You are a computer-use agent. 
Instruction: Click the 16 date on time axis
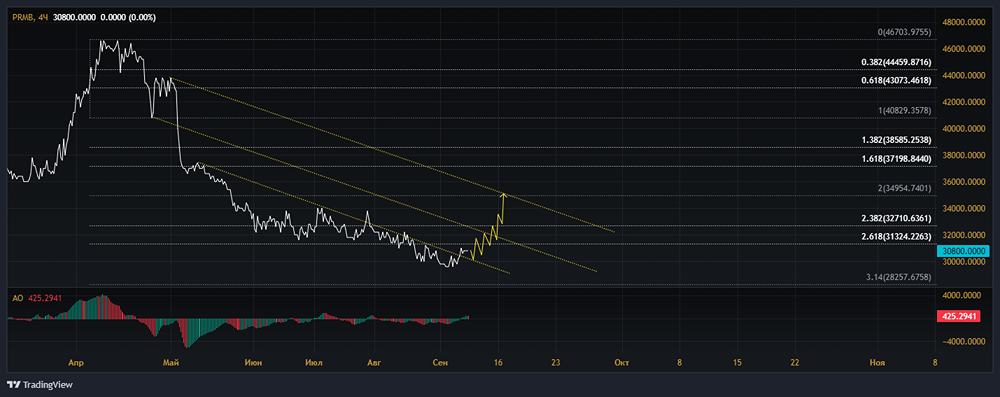pyautogui.click(x=499, y=363)
